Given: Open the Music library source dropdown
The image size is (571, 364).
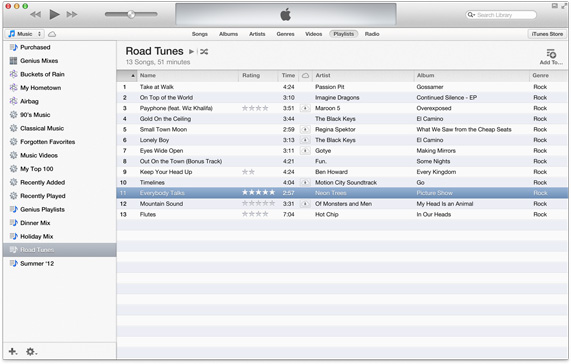Looking at the screenshot, I should [25, 34].
